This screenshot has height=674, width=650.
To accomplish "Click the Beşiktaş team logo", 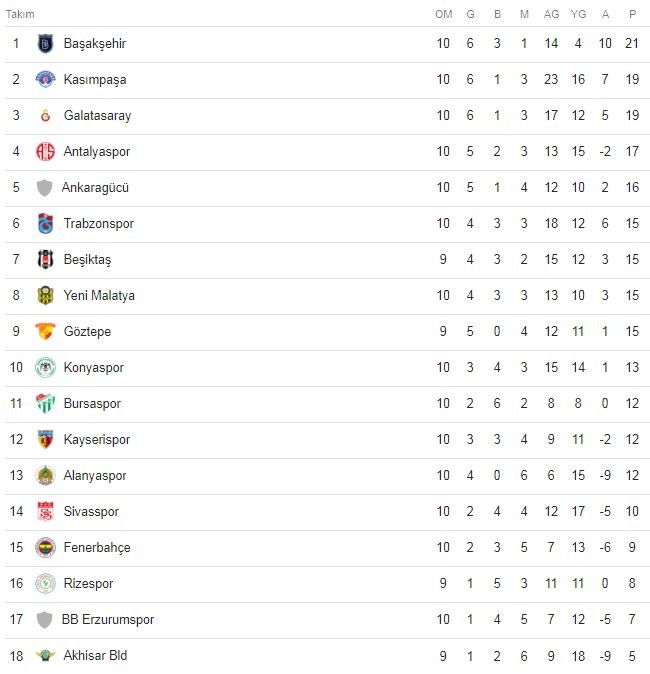I will coord(45,260).
